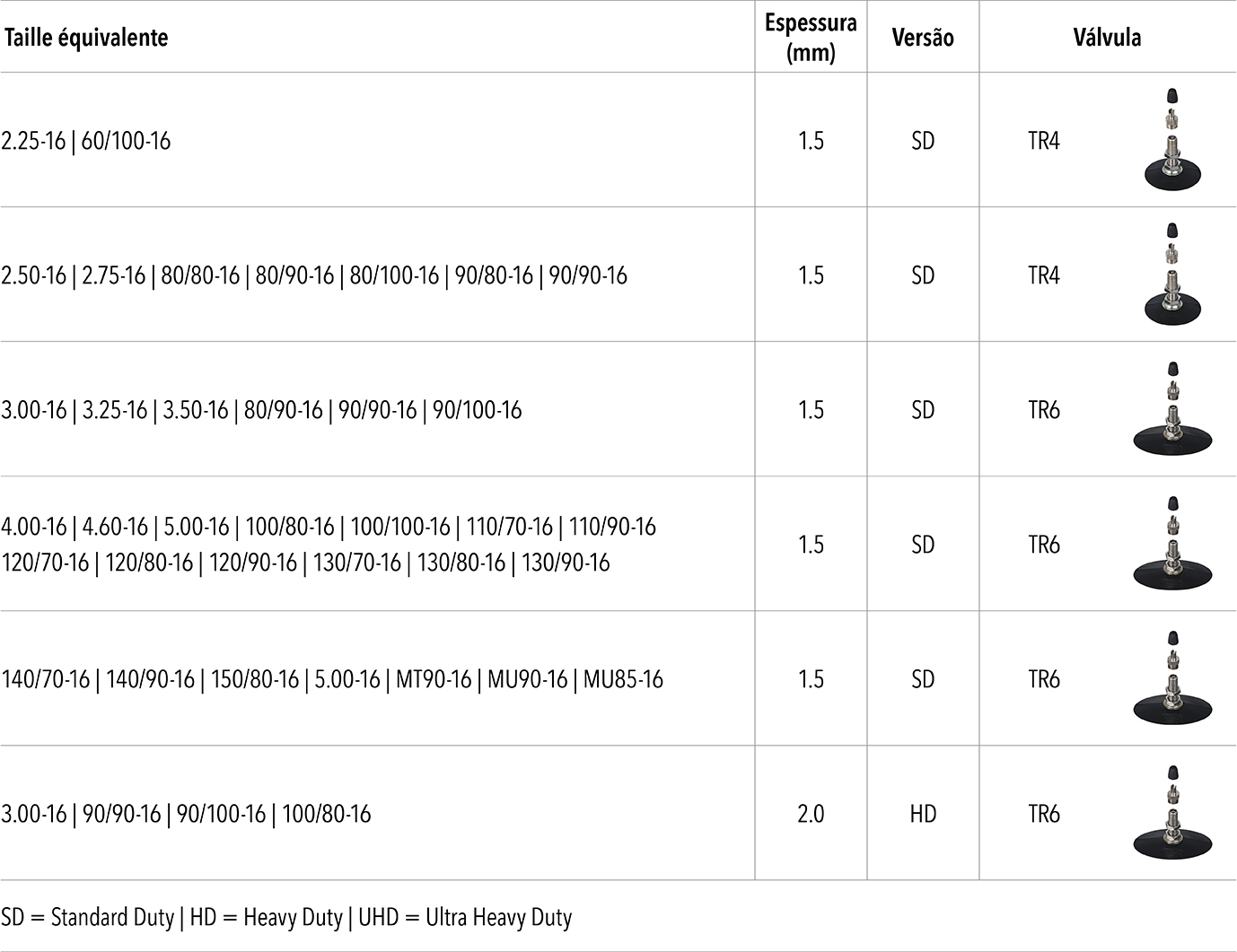
Task: Click the TR4 label in the 2.25-16 row
Action: tap(1044, 141)
